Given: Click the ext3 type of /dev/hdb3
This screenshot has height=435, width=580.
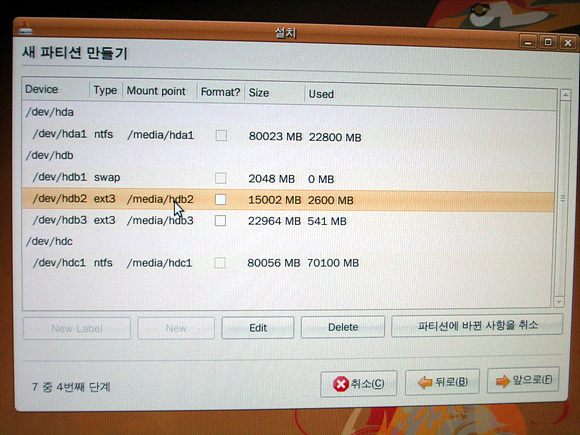Looking at the screenshot, I should click(x=105, y=220).
